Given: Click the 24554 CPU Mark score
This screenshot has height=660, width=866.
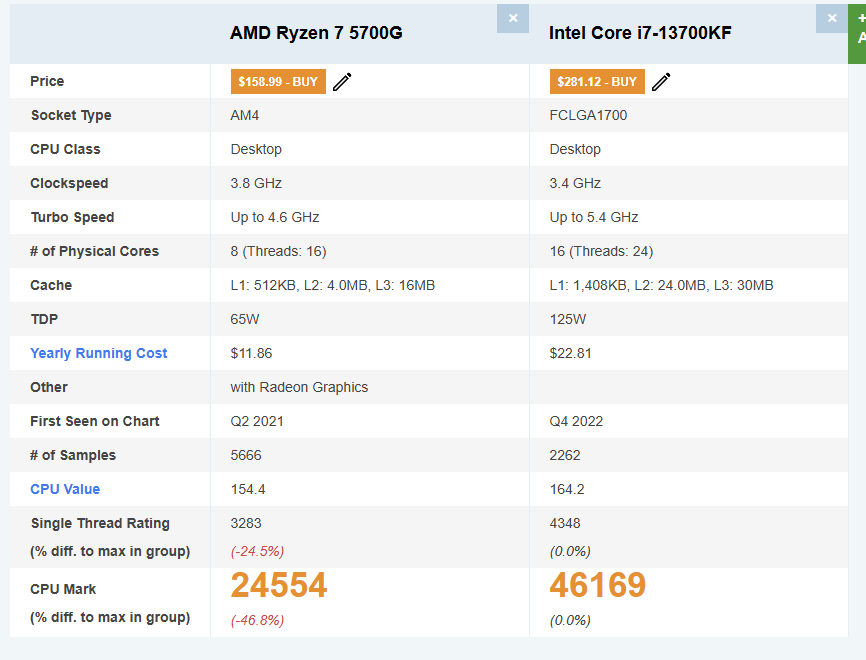Looking at the screenshot, I should pyautogui.click(x=279, y=585).
